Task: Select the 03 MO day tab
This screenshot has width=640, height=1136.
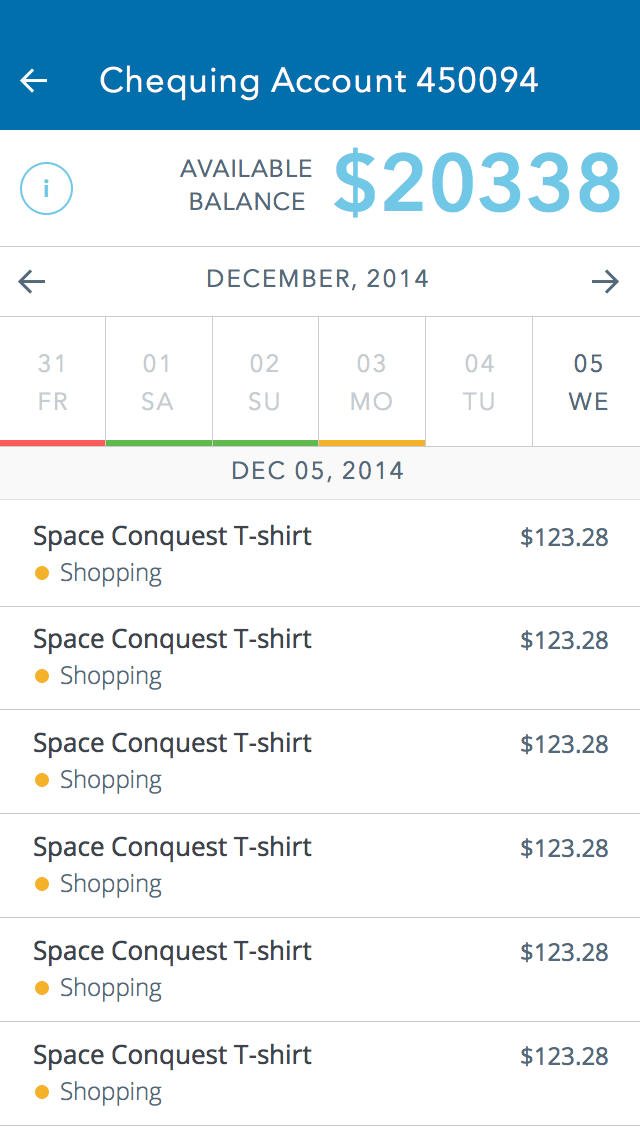Action: [372, 382]
